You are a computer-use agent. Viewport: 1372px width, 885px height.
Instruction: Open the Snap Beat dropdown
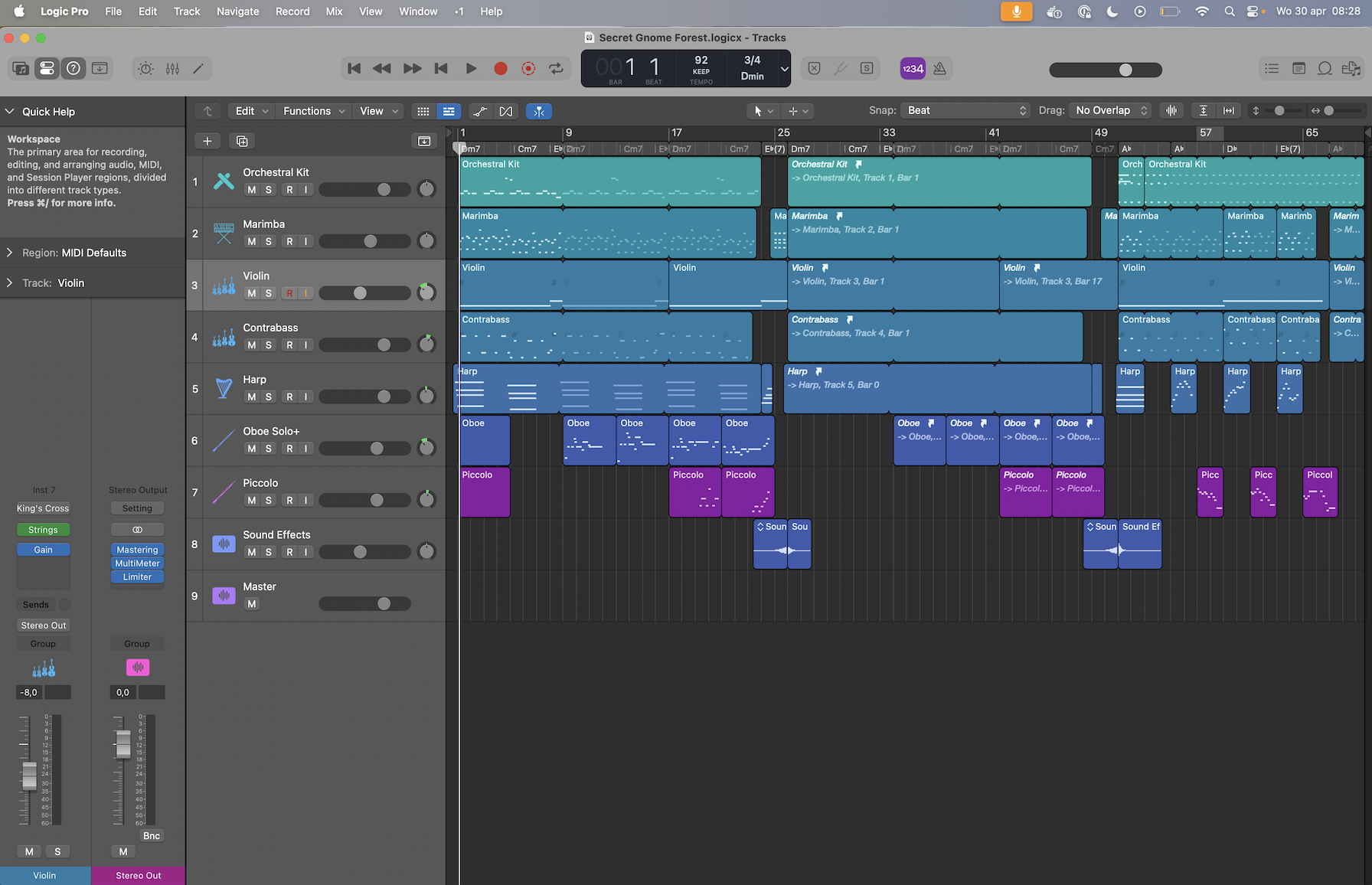tap(966, 111)
